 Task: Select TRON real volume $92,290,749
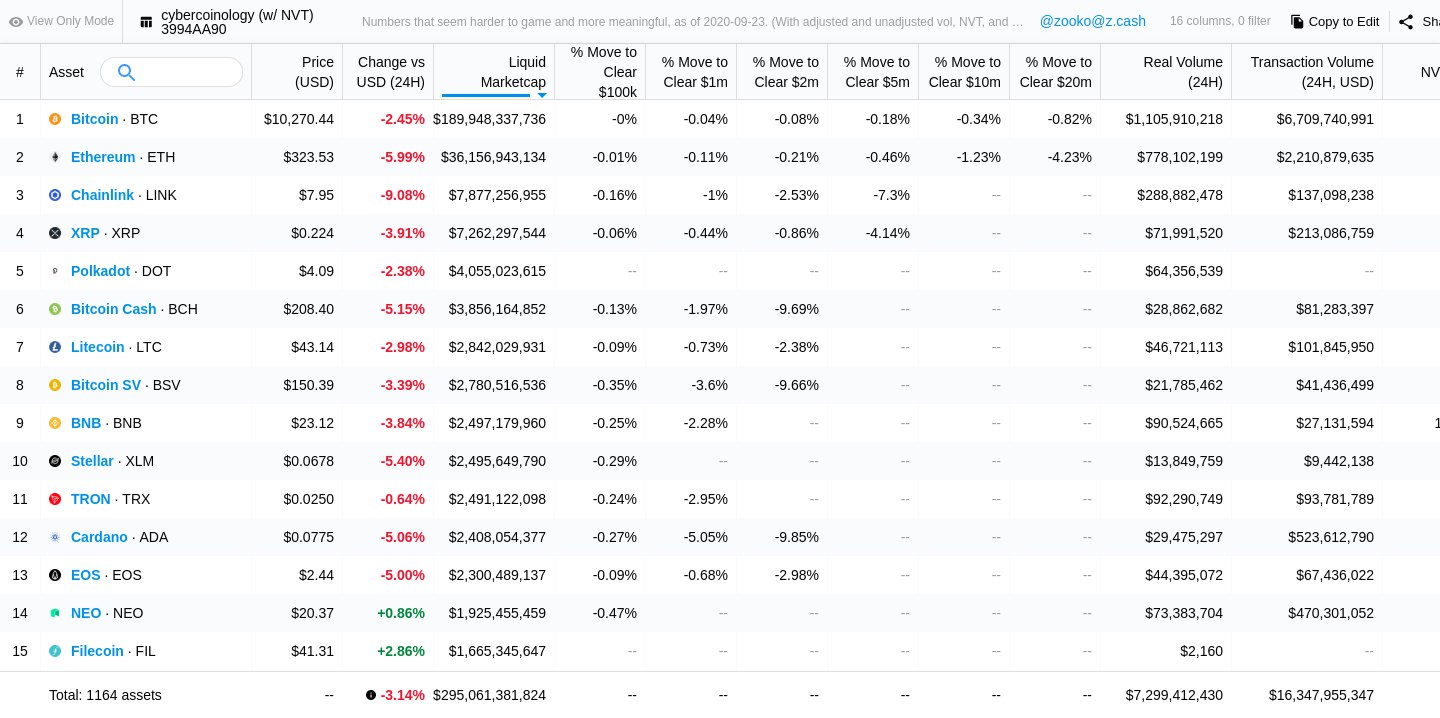[x=1184, y=499]
